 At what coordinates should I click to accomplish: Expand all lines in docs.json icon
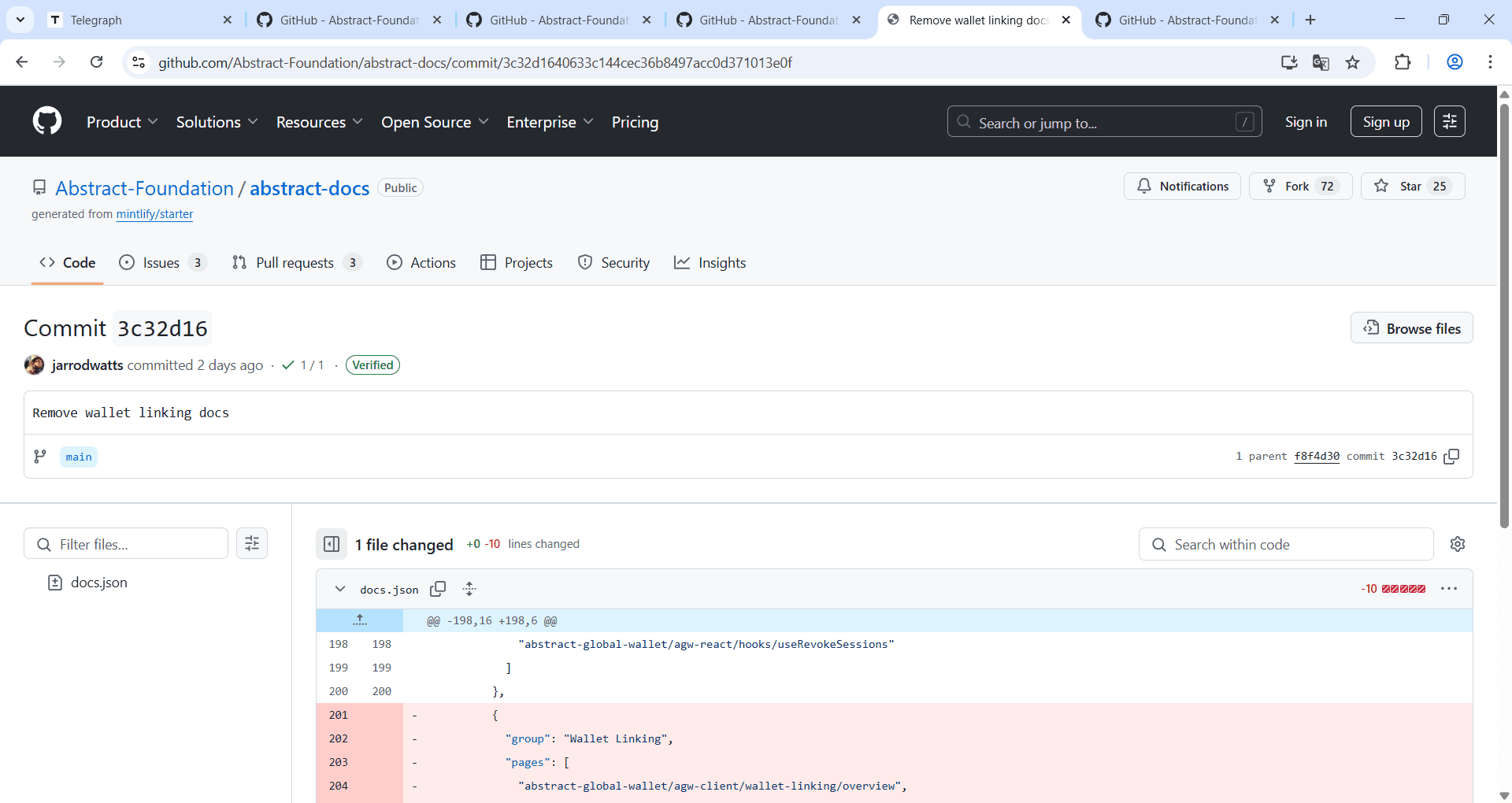[x=469, y=589]
